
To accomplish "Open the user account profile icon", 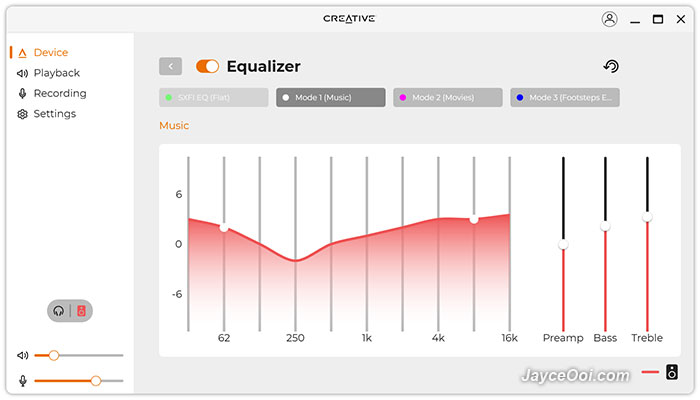I will (609, 19).
